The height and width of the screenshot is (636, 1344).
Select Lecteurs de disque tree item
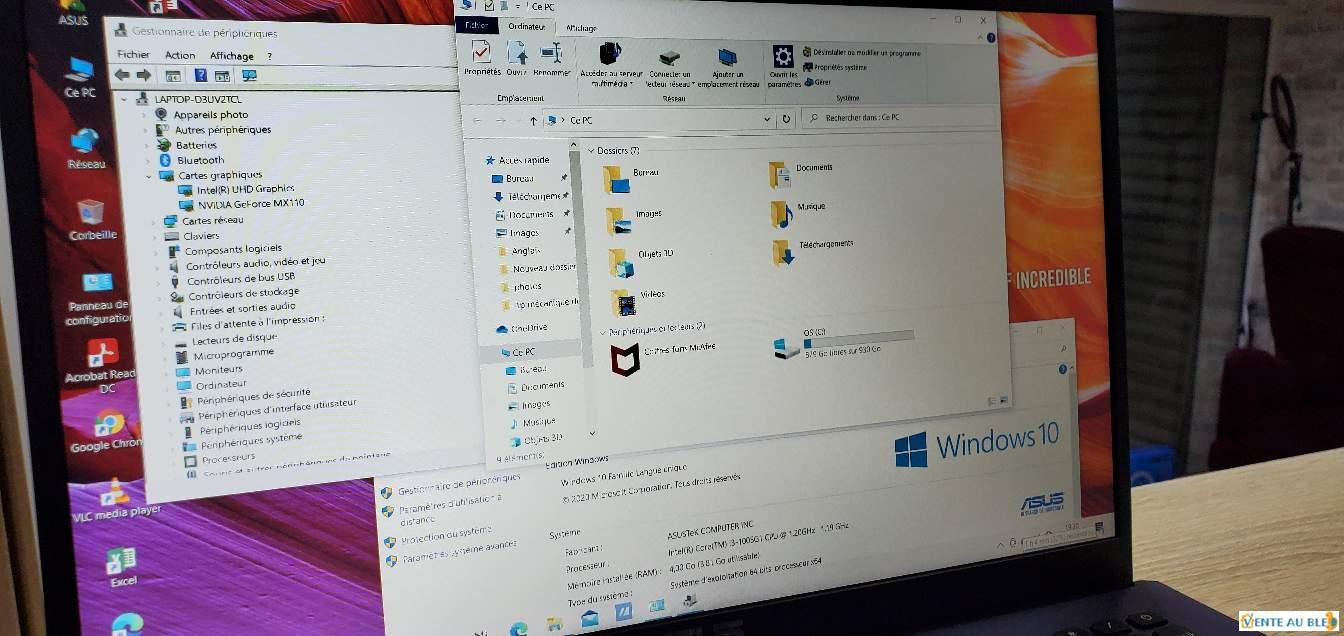[x=234, y=339]
